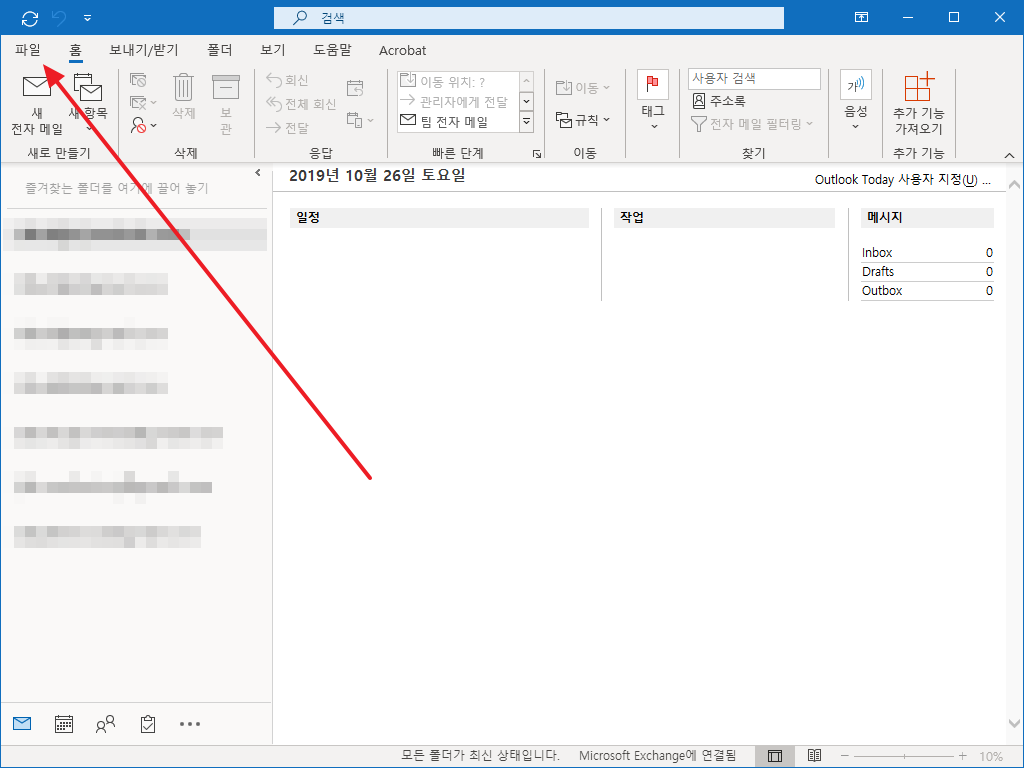1024x768 pixels.
Task: Click the zoom slider in status bar
Action: [x=904, y=756]
